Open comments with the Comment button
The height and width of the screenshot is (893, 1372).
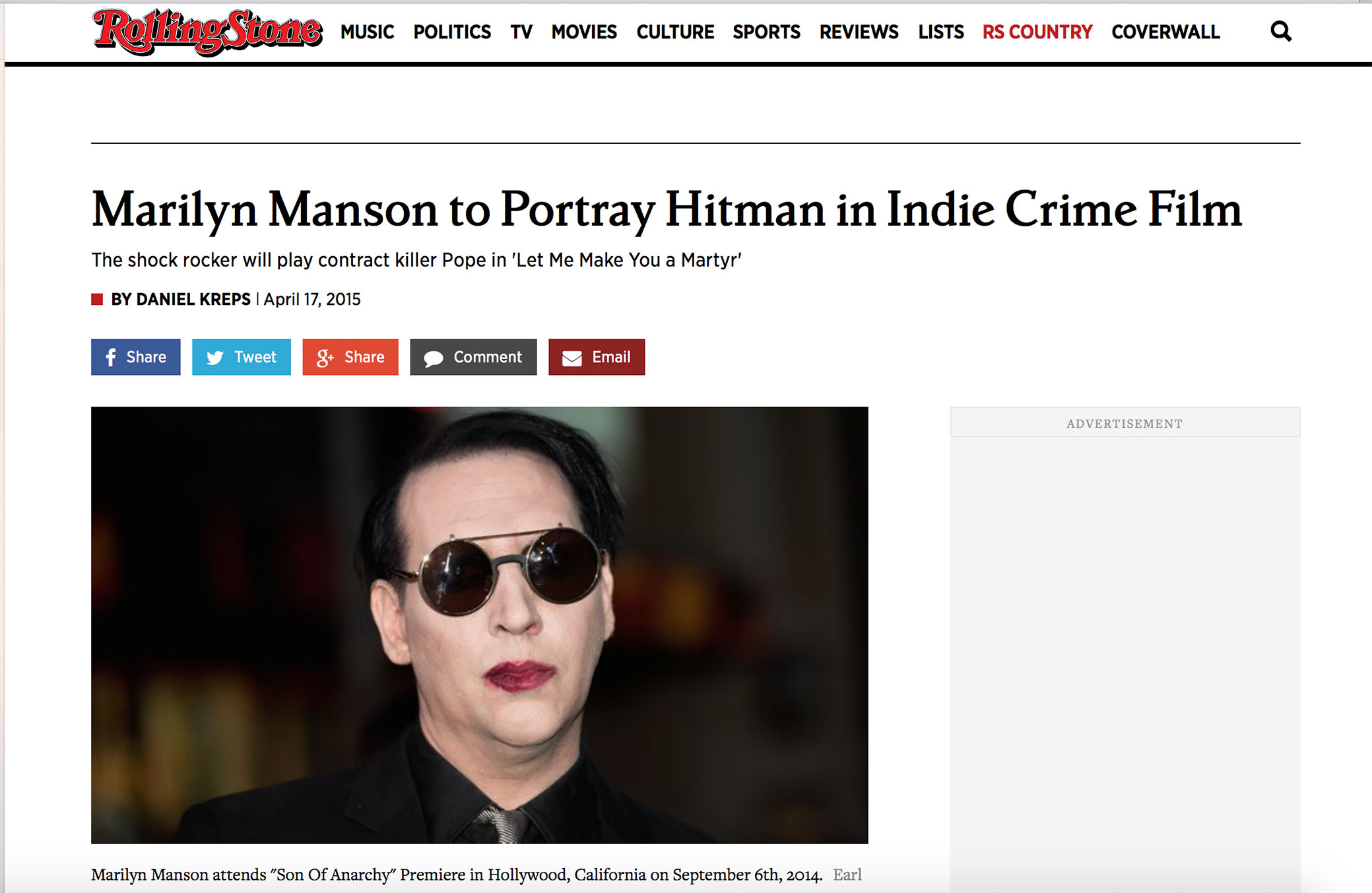[x=473, y=357]
